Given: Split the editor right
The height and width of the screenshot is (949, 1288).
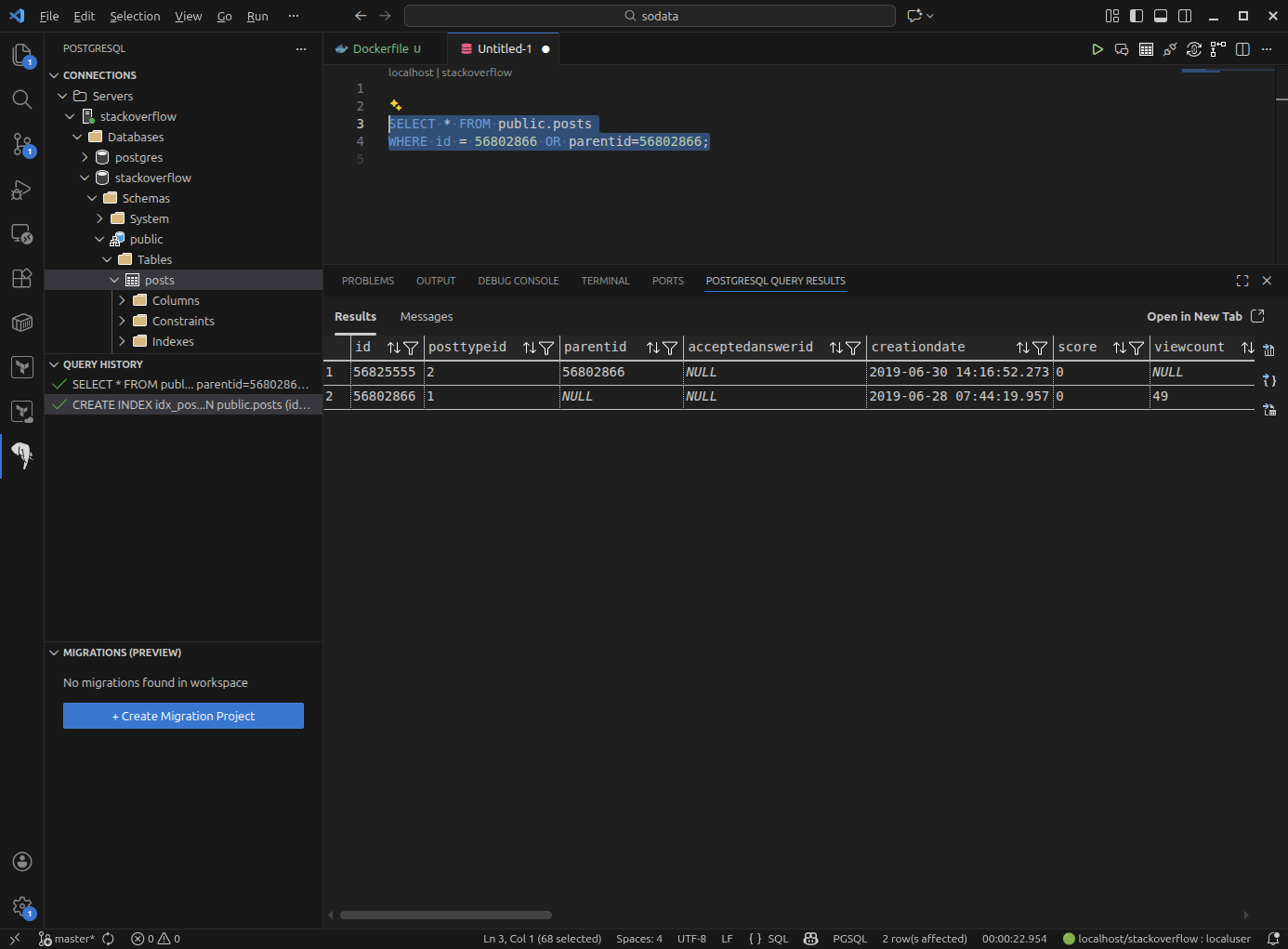Looking at the screenshot, I should pos(1242,49).
